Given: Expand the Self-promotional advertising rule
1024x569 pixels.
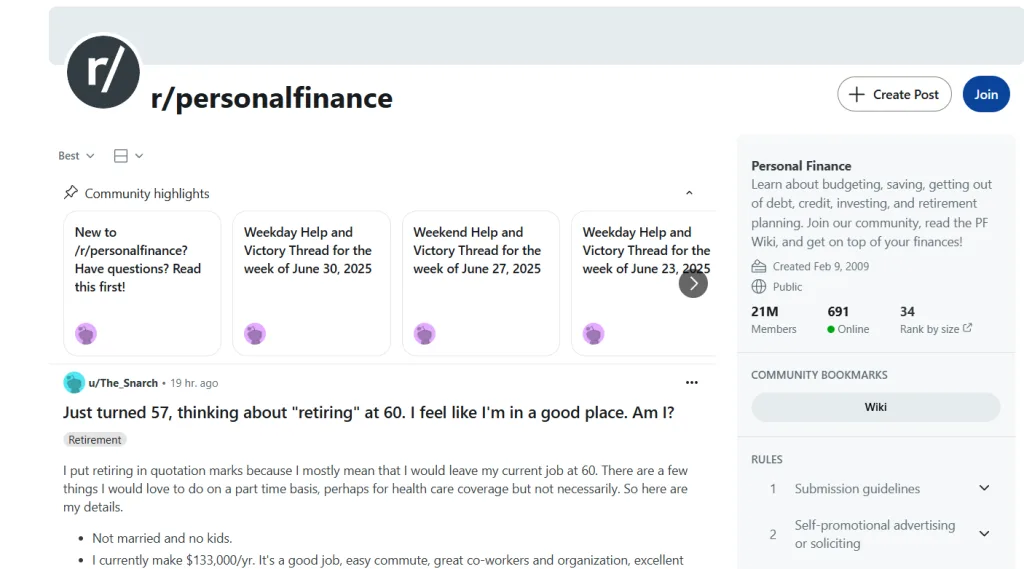Looking at the screenshot, I should point(984,534).
